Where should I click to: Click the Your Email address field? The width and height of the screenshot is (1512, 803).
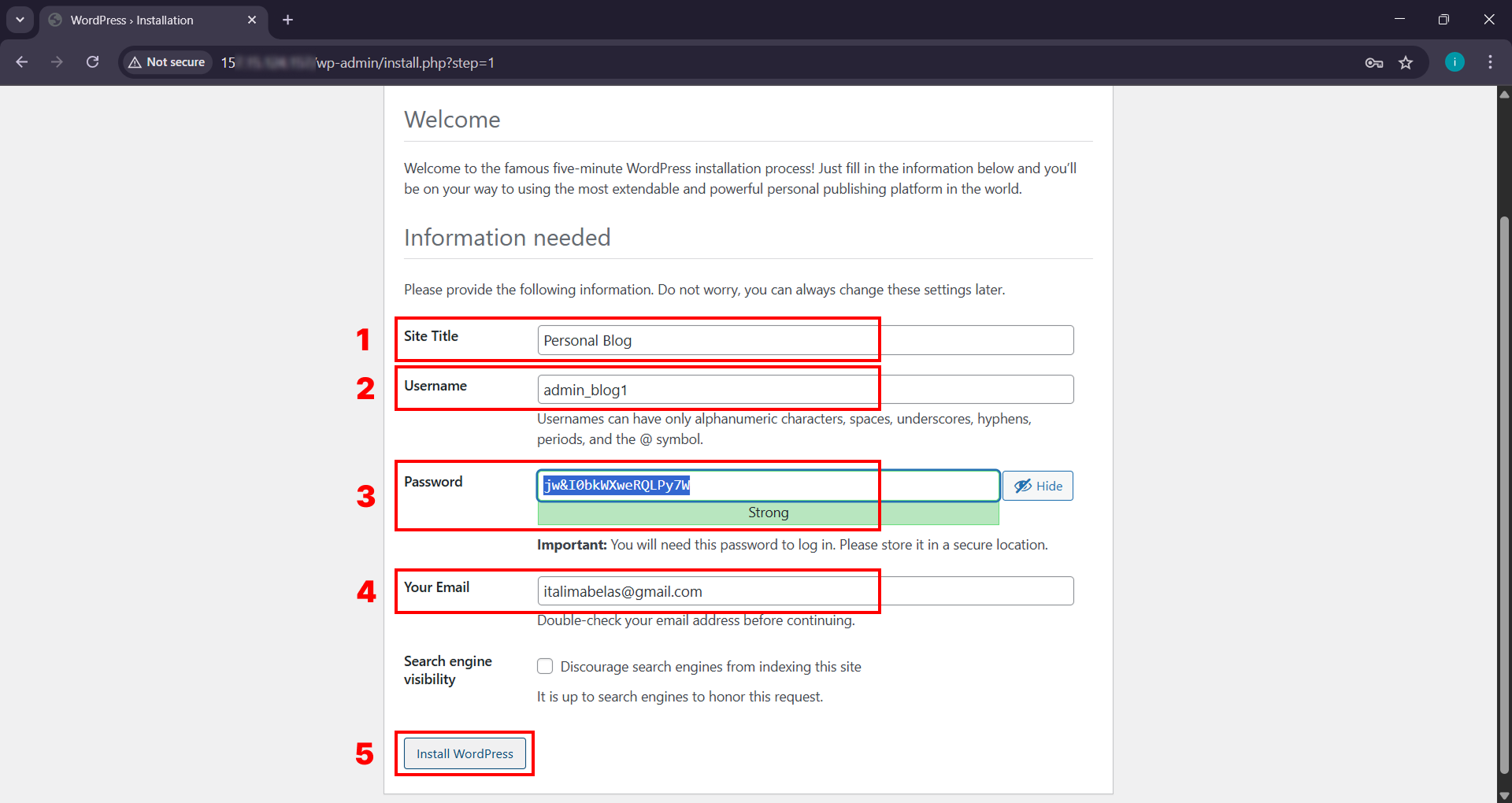(x=706, y=591)
